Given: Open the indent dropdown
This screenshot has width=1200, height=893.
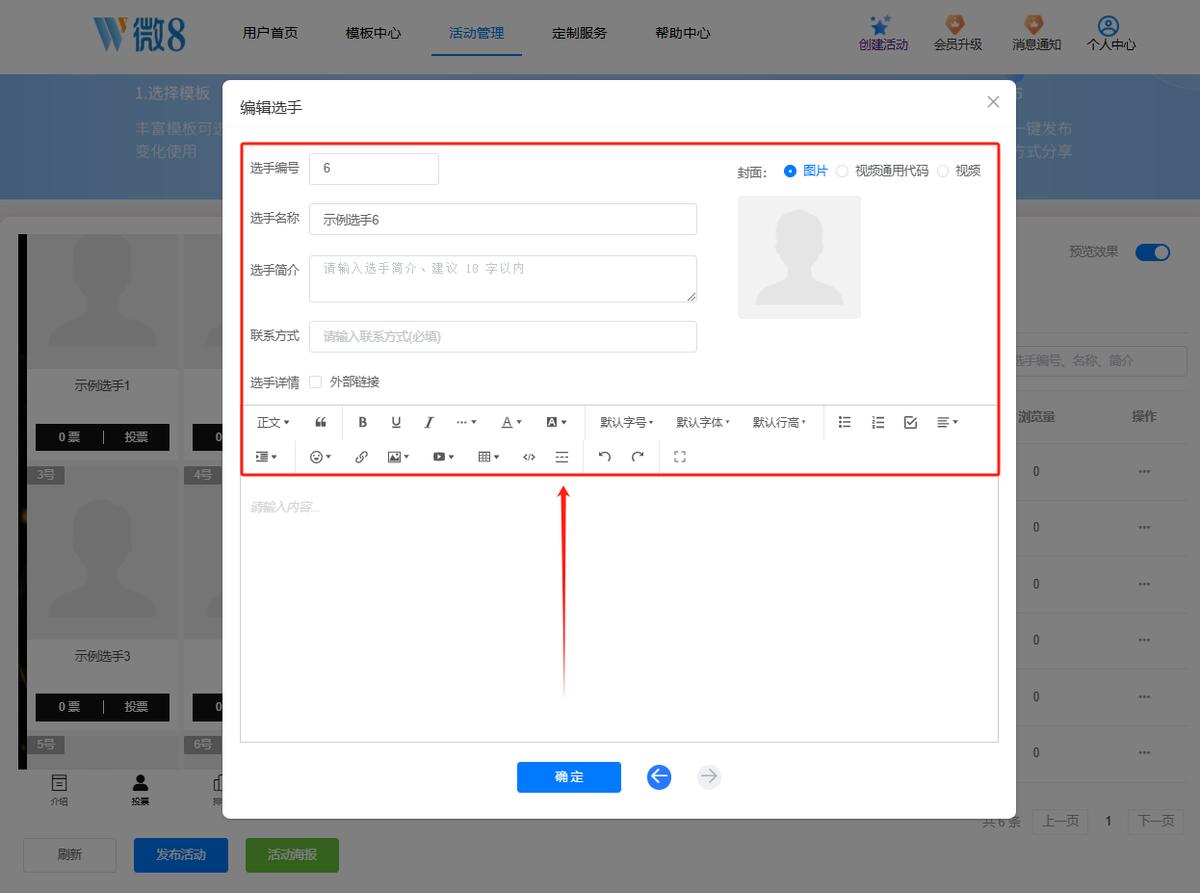Looking at the screenshot, I should (x=267, y=457).
